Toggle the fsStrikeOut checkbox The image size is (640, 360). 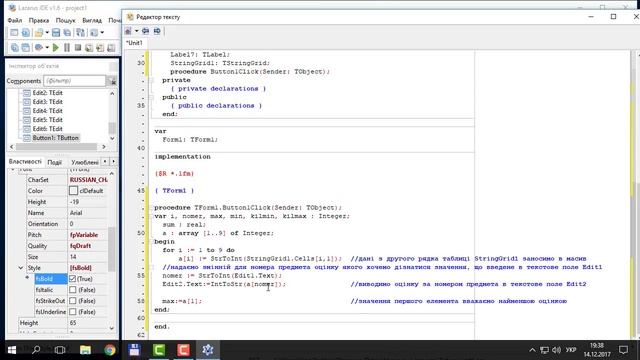coord(73,301)
